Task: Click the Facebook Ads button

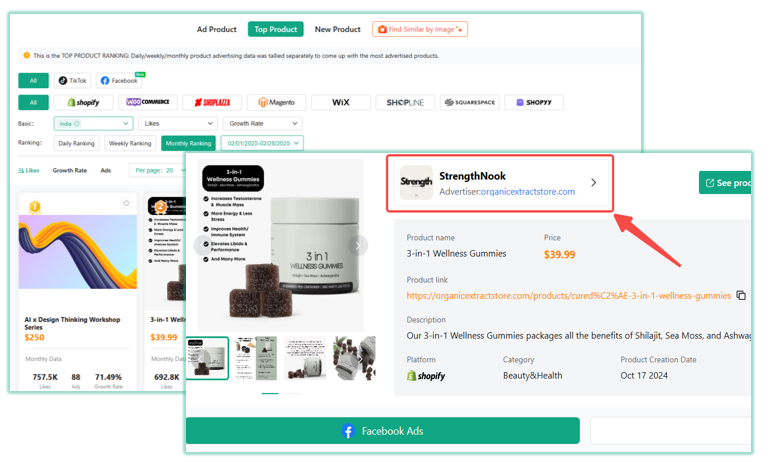Action: pos(383,431)
